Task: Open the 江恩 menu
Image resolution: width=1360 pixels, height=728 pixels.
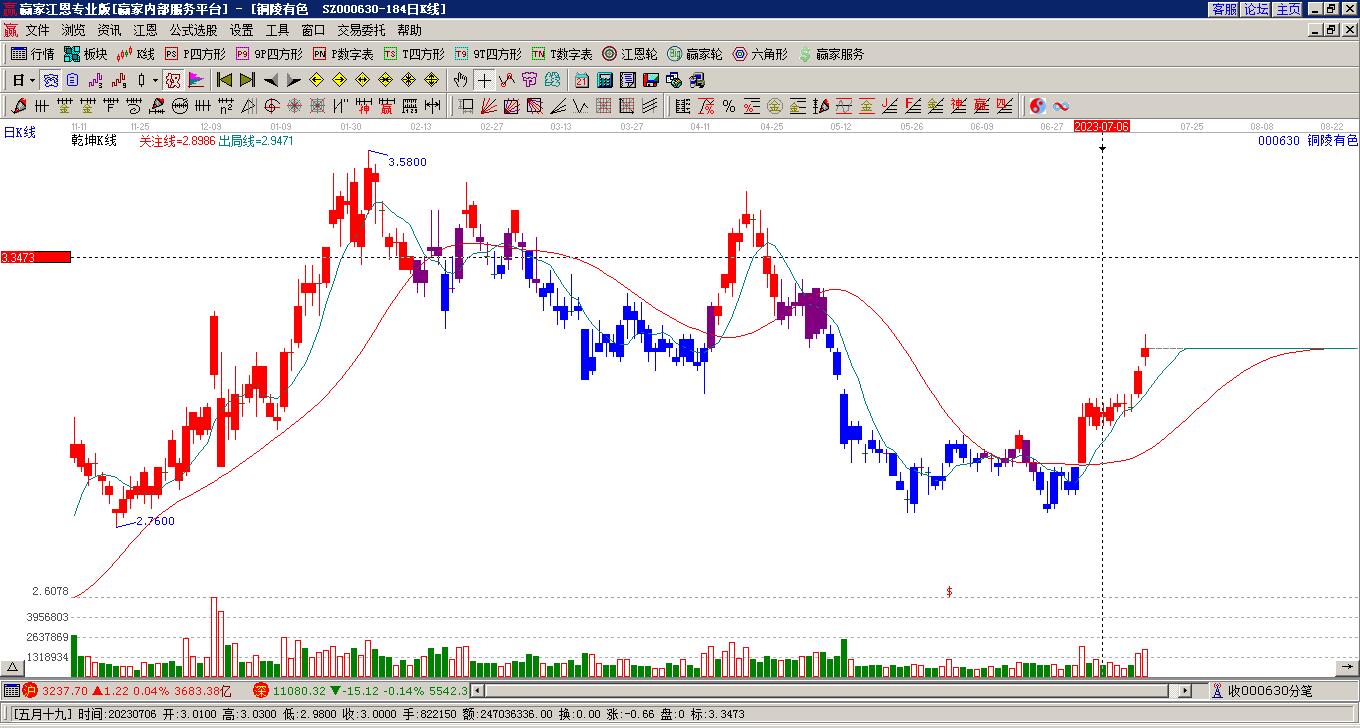Action: [x=145, y=30]
